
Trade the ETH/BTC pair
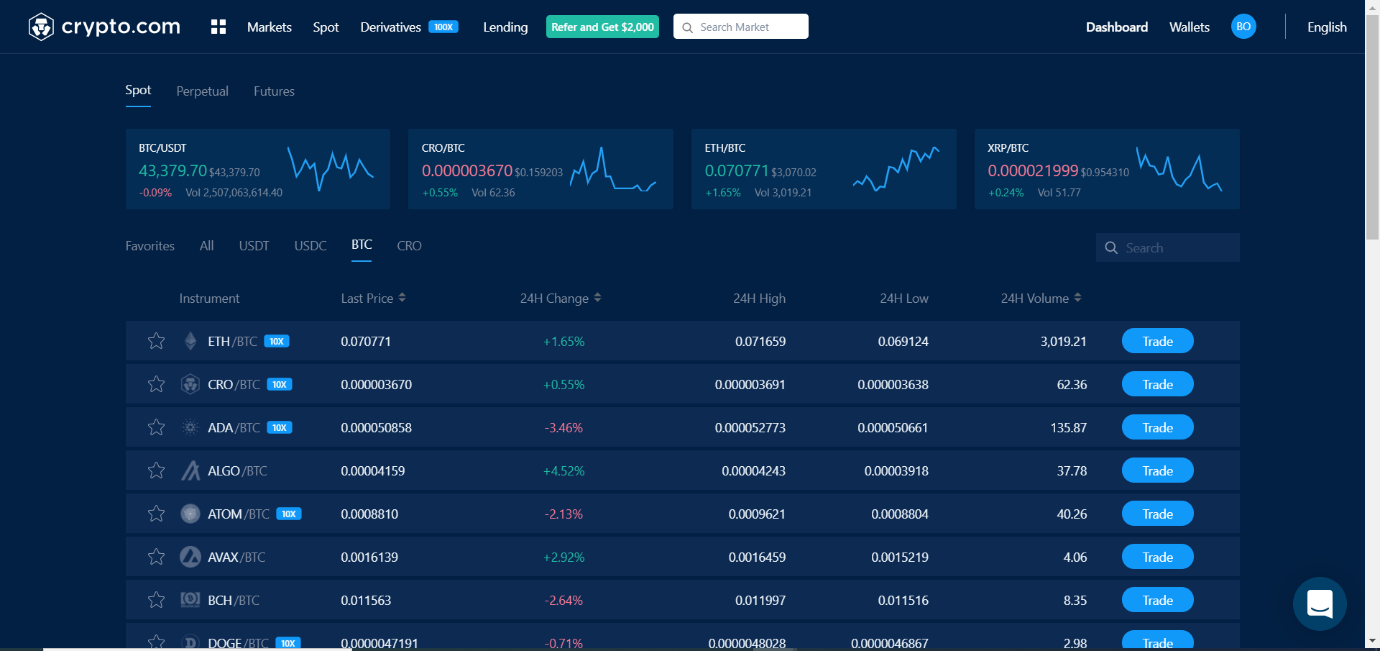click(1157, 341)
